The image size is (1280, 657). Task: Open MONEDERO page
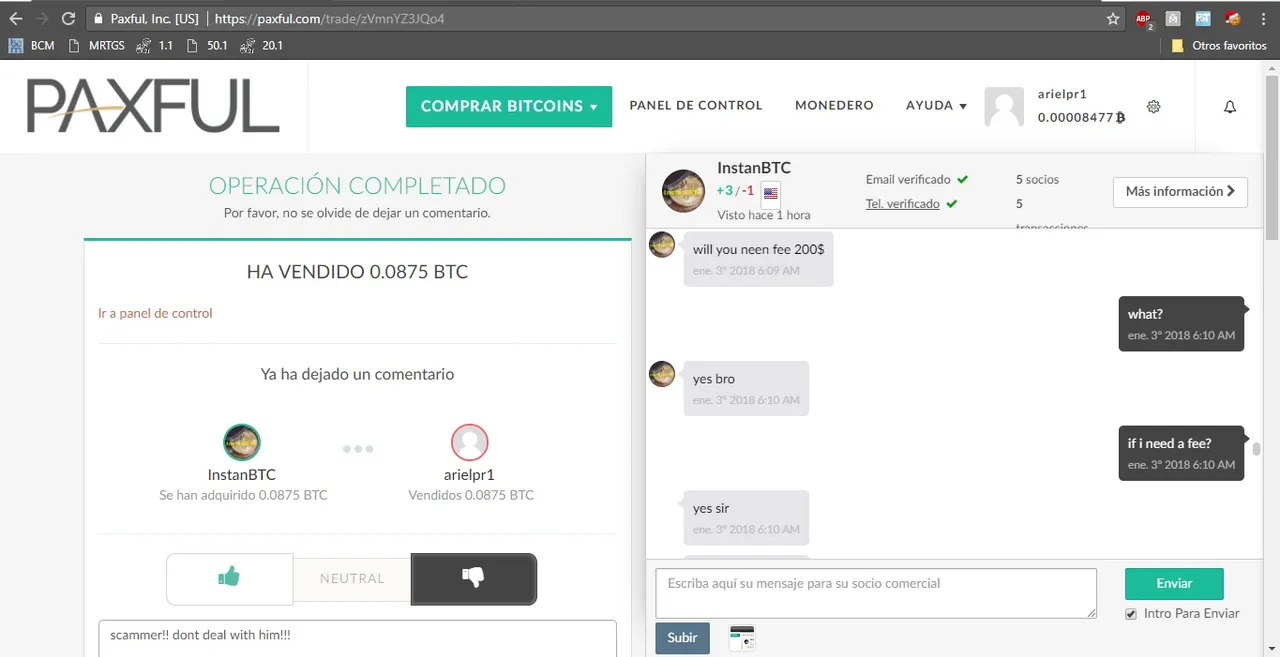point(834,105)
